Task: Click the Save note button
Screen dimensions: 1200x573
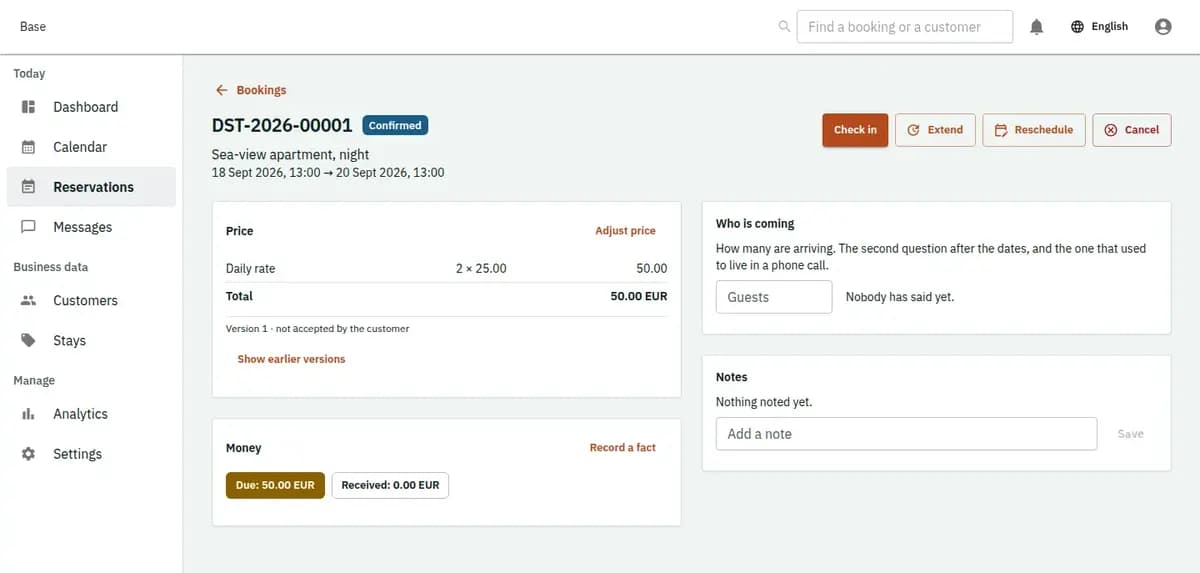Action: (1130, 434)
